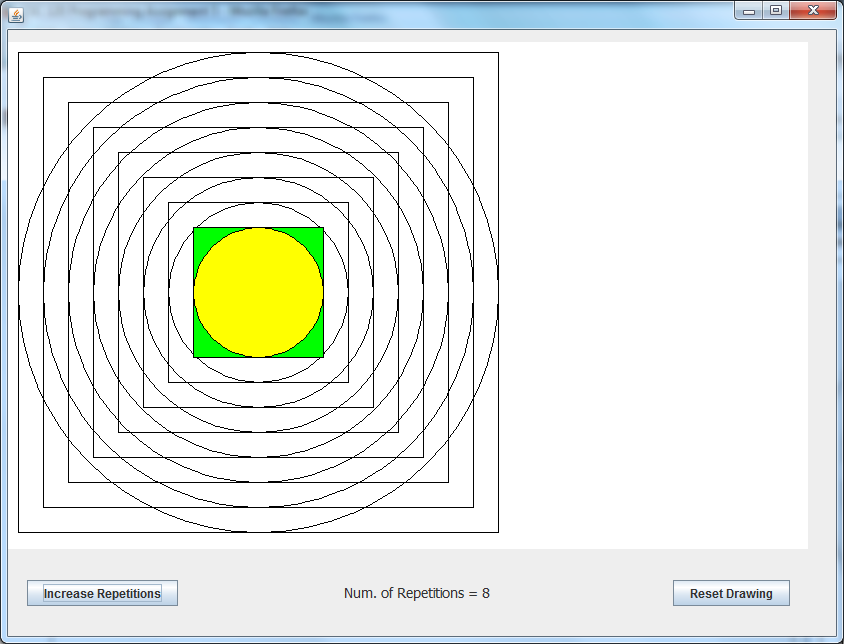Click the top-right corner of the outermost square
This screenshot has width=844, height=644.
point(498,53)
